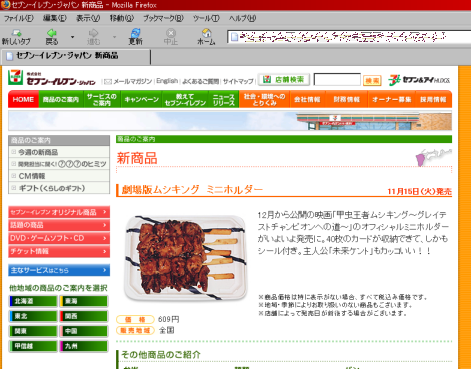Click the browser URL address field
The width and height of the screenshot is (471, 369).
coord(348,37)
